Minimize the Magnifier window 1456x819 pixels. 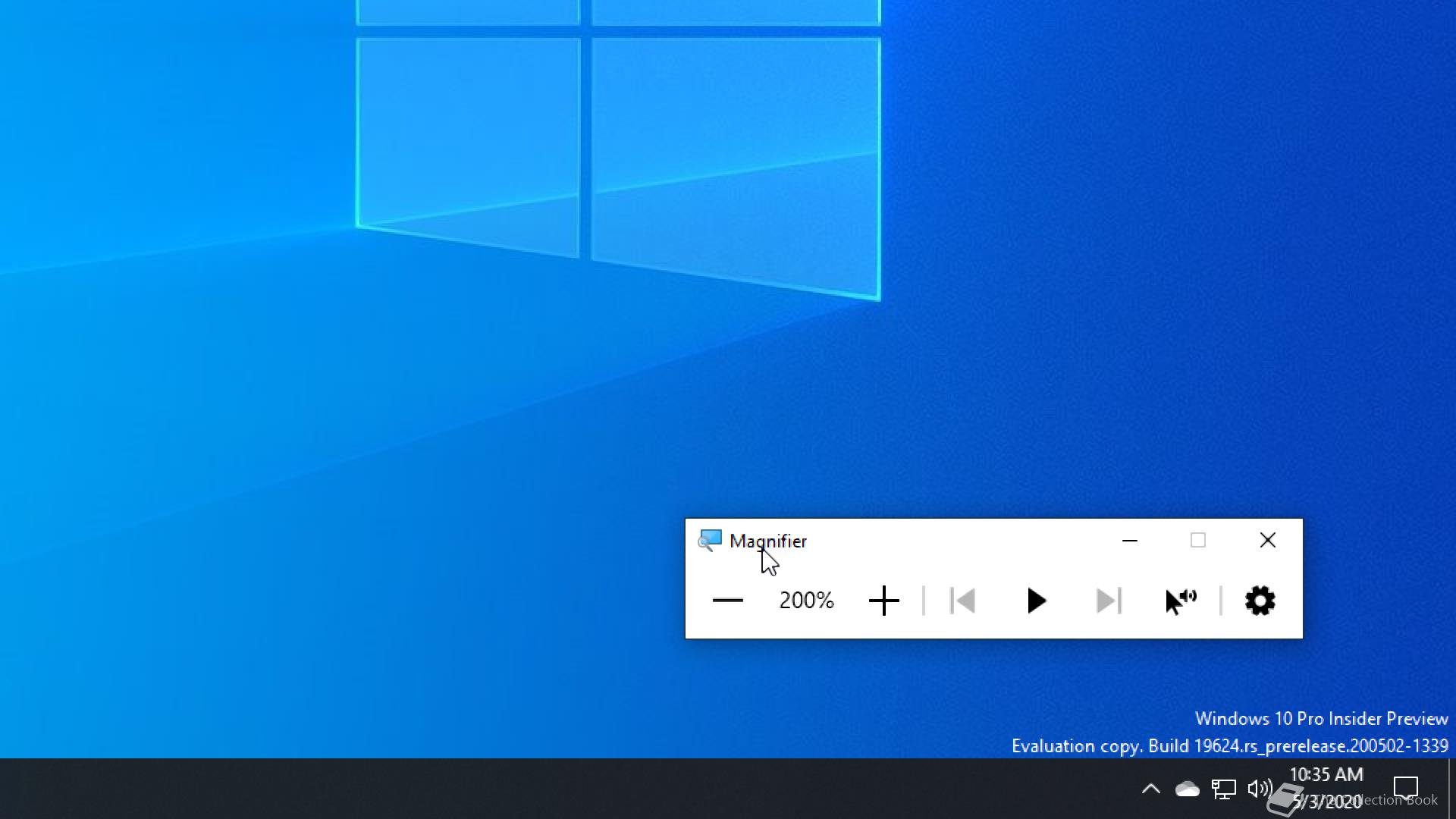coord(1129,541)
